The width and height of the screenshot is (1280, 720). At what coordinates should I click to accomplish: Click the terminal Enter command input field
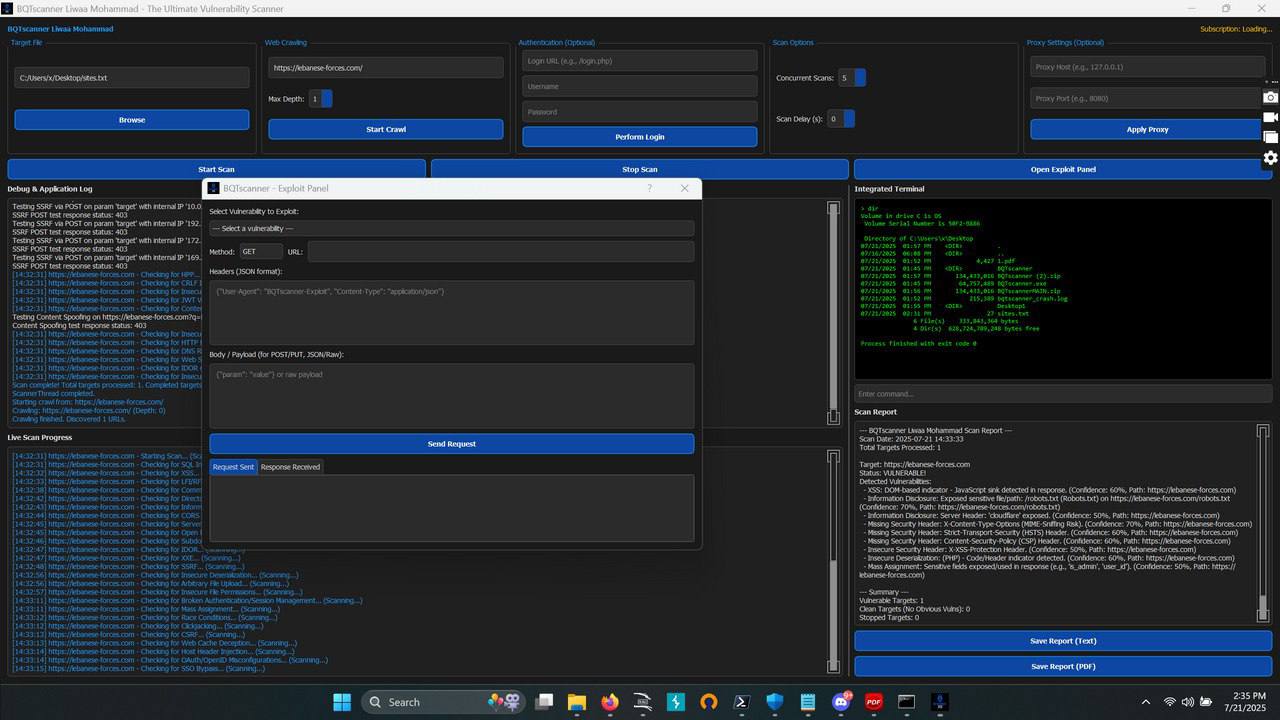point(1062,394)
